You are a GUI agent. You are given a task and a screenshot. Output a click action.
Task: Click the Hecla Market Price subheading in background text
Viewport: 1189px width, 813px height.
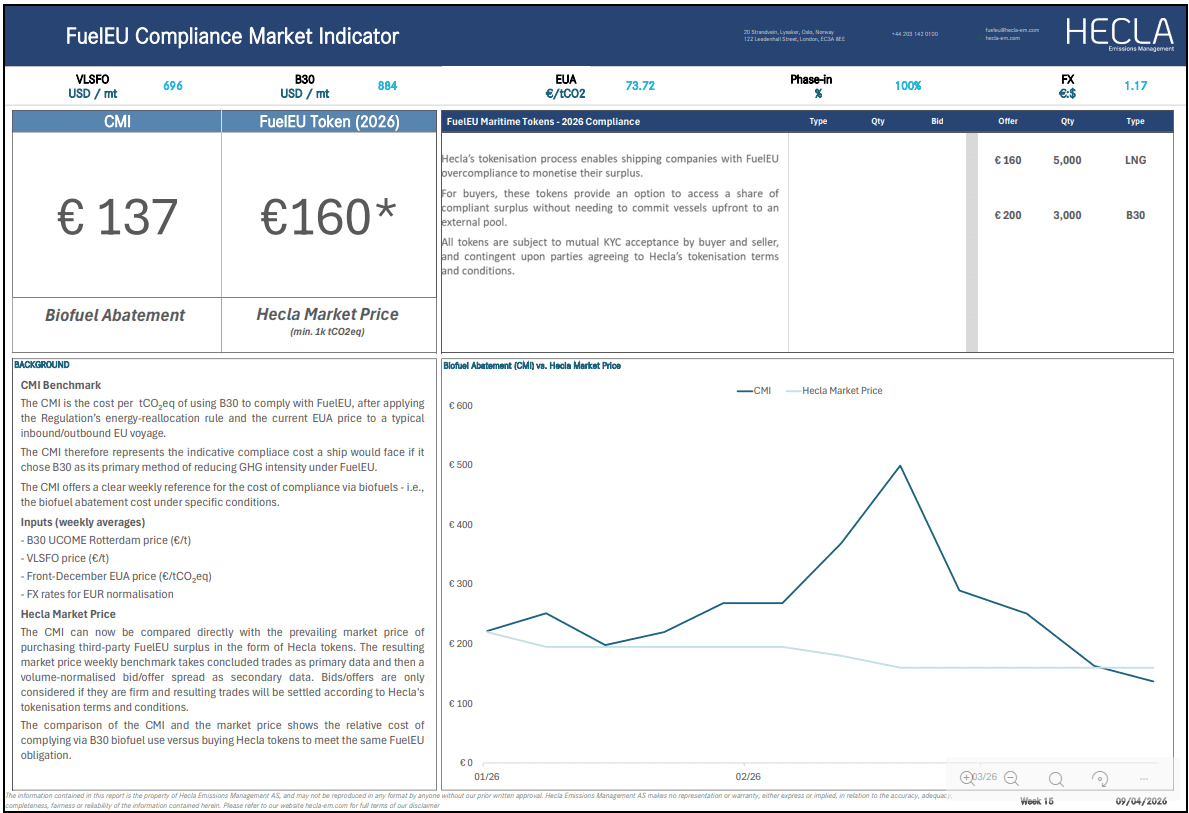coord(68,614)
